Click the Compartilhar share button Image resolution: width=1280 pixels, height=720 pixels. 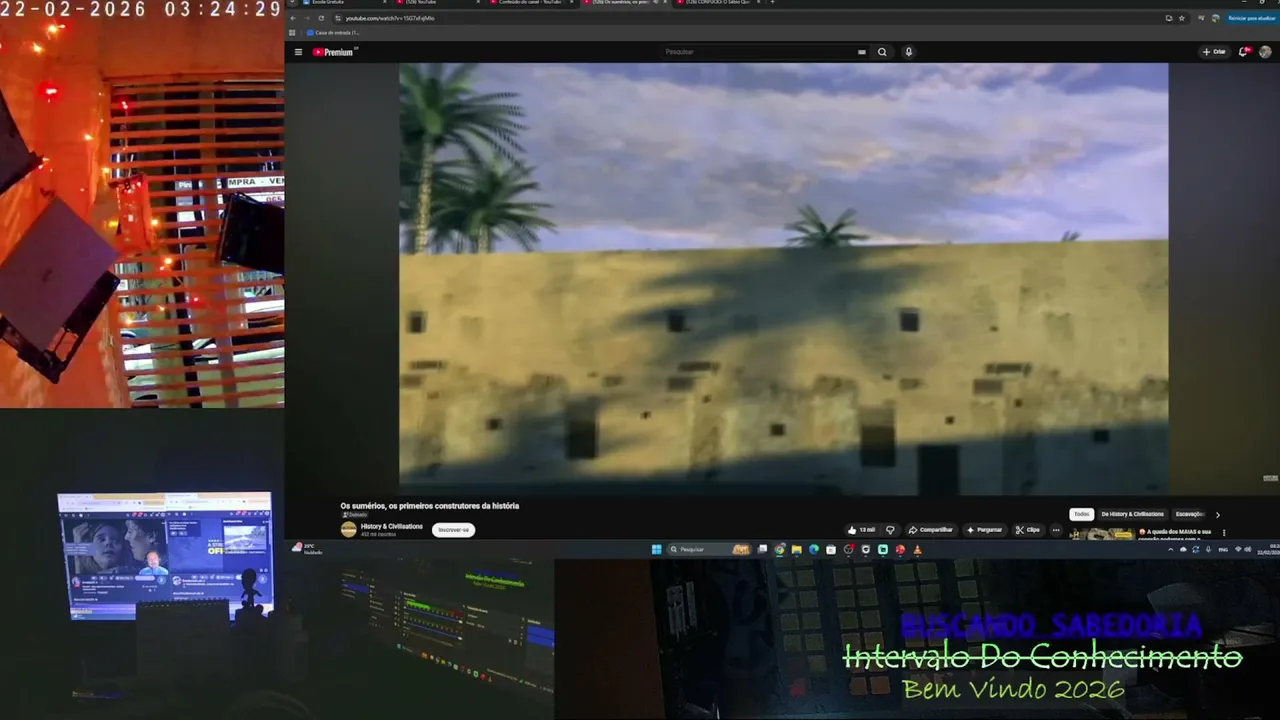coord(931,530)
